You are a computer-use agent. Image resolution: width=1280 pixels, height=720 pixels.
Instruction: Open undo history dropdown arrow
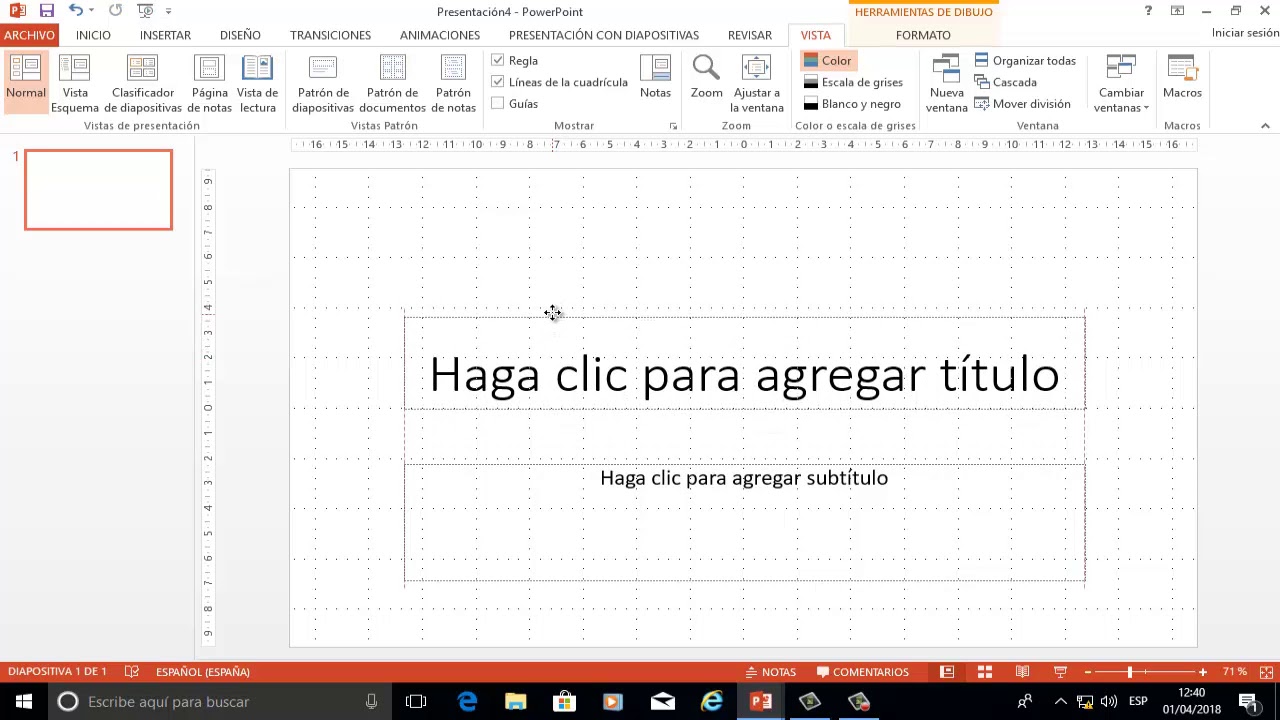coord(91,11)
